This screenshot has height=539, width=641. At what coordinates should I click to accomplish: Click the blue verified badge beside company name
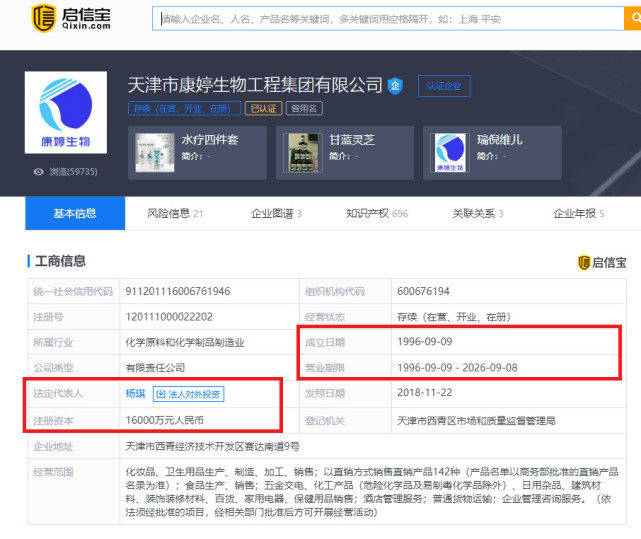(396, 86)
